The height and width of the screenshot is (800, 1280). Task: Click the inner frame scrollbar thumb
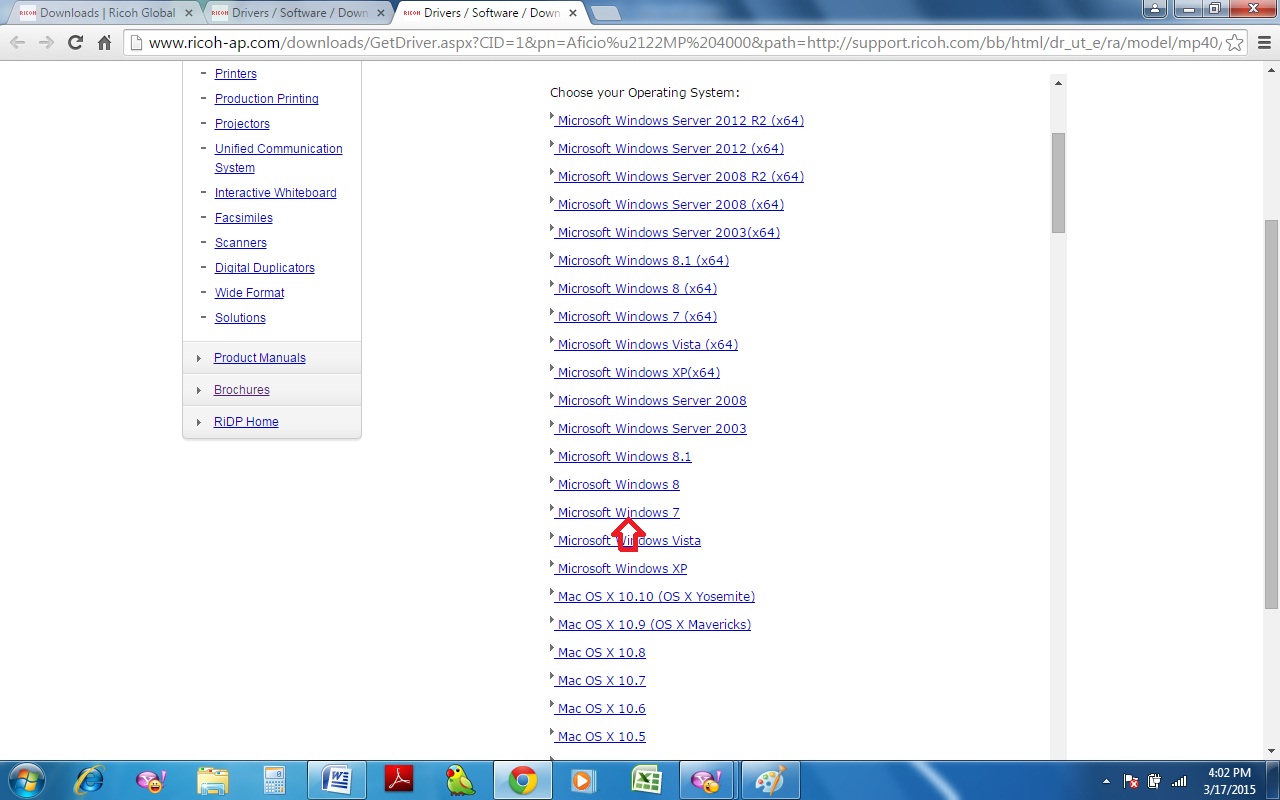coord(1058,183)
